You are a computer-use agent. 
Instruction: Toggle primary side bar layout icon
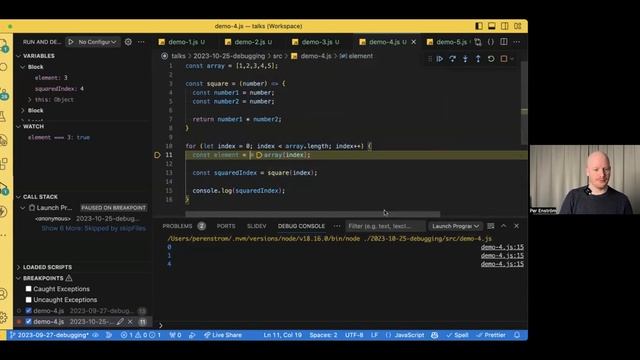[x=479, y=26]
